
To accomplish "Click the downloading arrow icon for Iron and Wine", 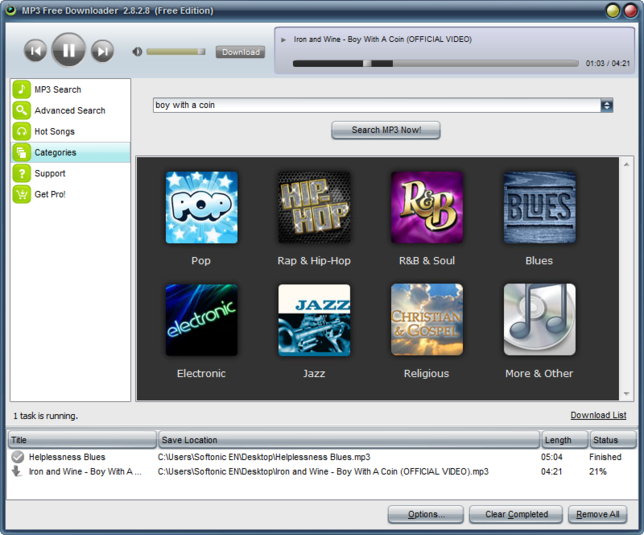I will [x=16, y=471].
